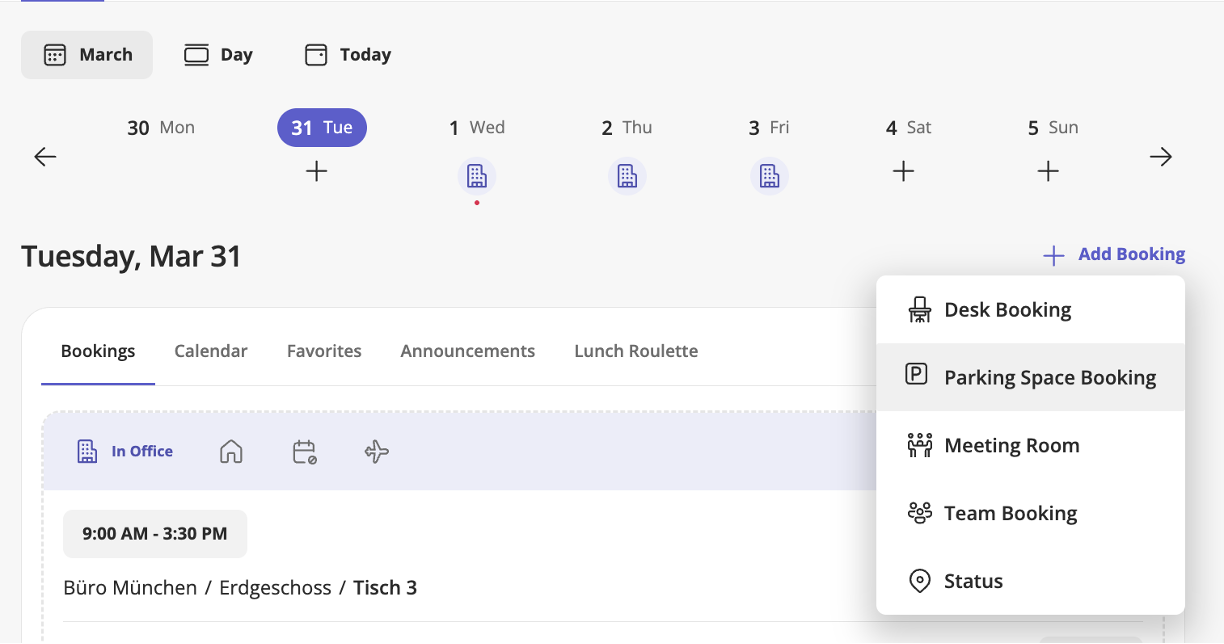The image size is (1224, 644).
Task: Open office booking icon under Friday 3
Action: [x=769, y=176]
